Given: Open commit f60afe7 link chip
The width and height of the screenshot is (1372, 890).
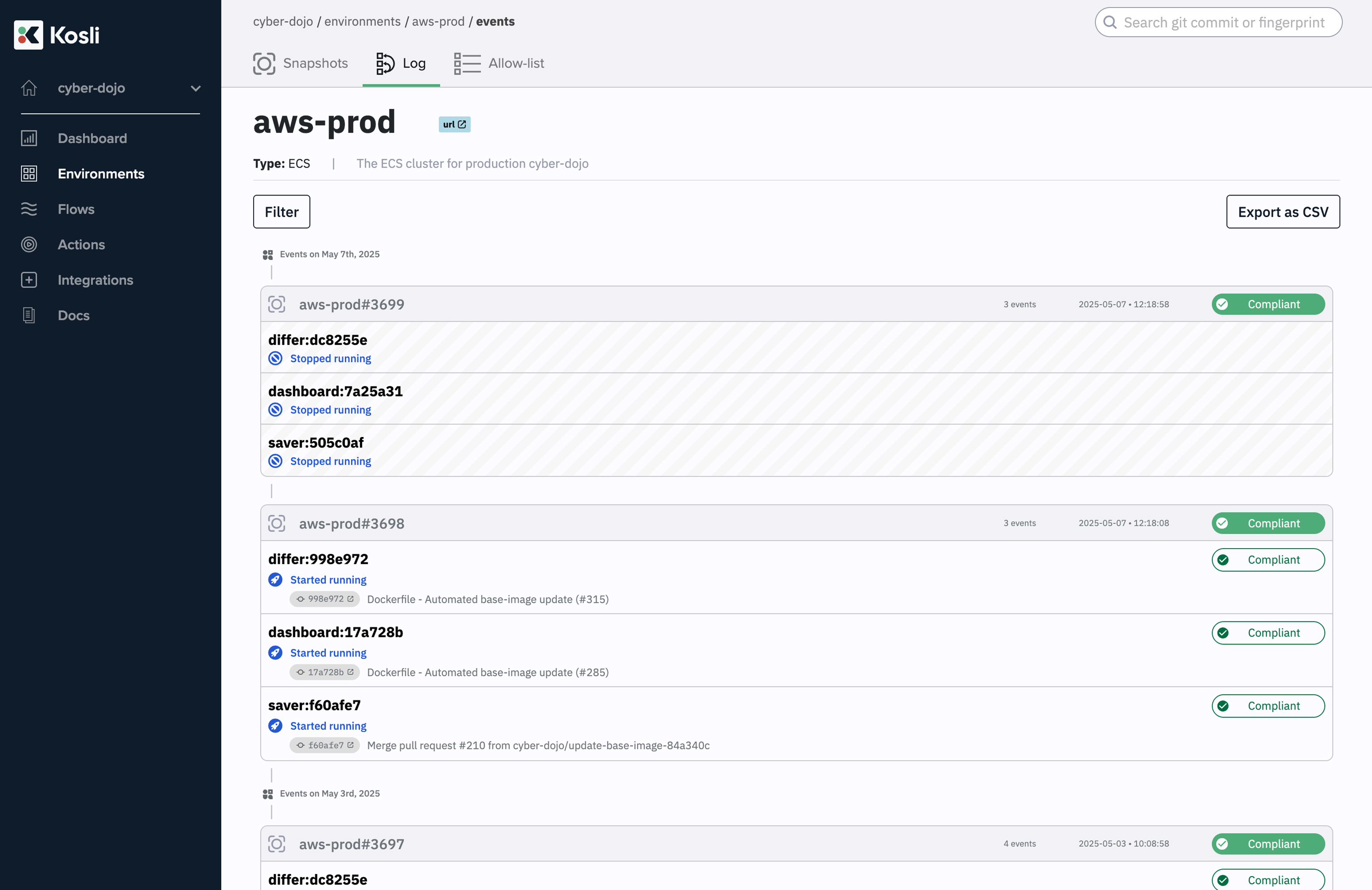Looking at the screenshot, I should tap(324, 745).
